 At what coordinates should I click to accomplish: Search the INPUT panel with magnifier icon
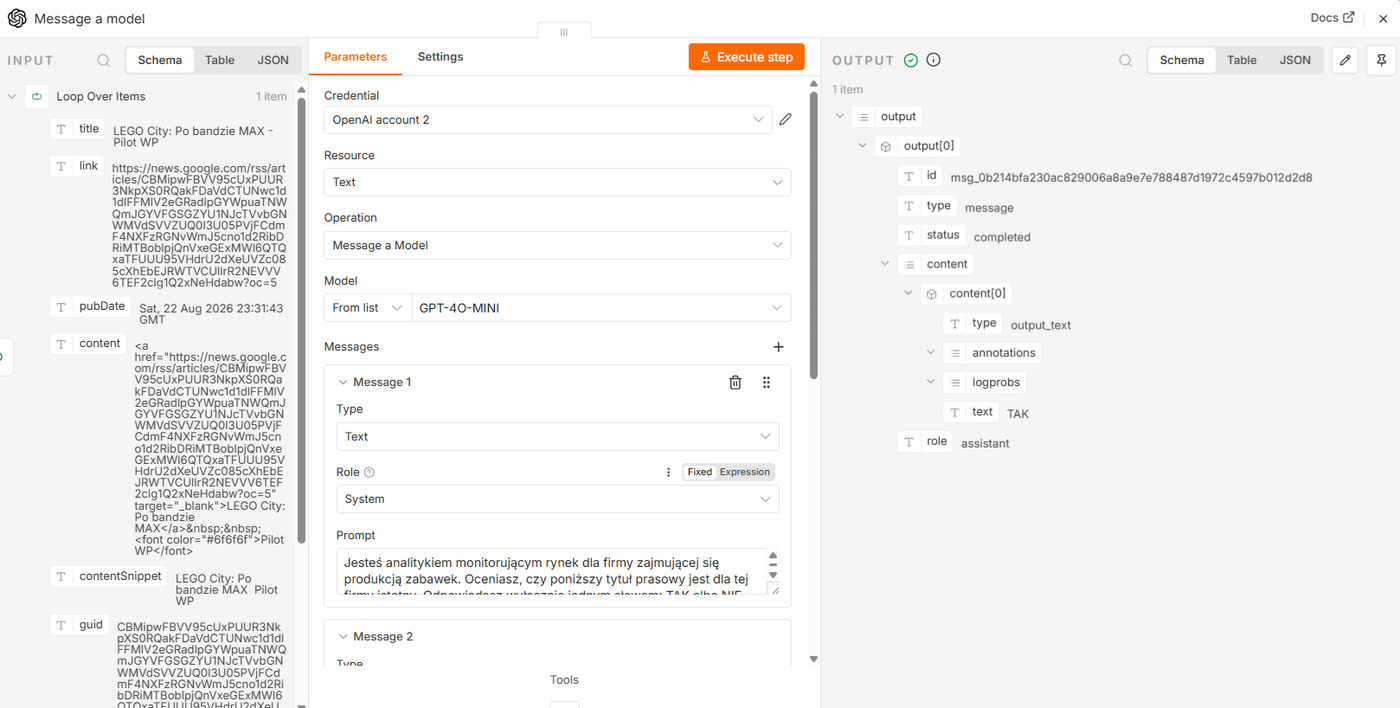(x=104, y=60)
